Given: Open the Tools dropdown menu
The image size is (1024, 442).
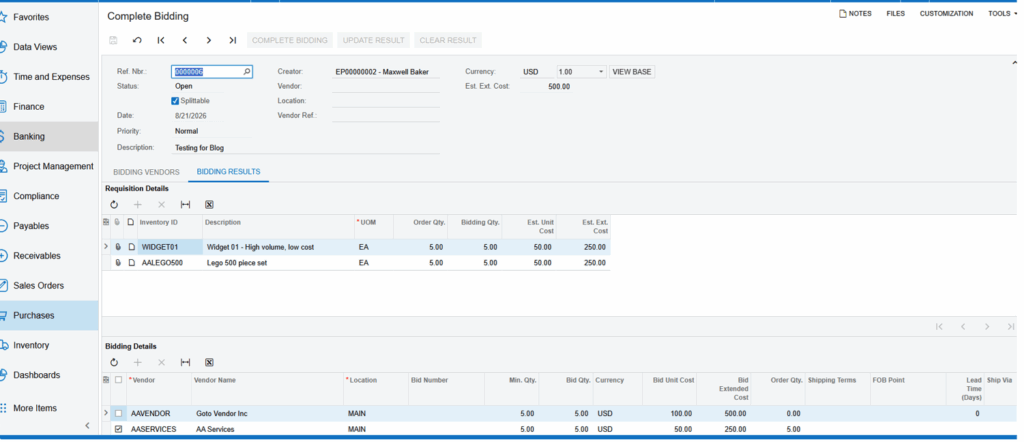Looking at the screenshot, I should 1002,14.
